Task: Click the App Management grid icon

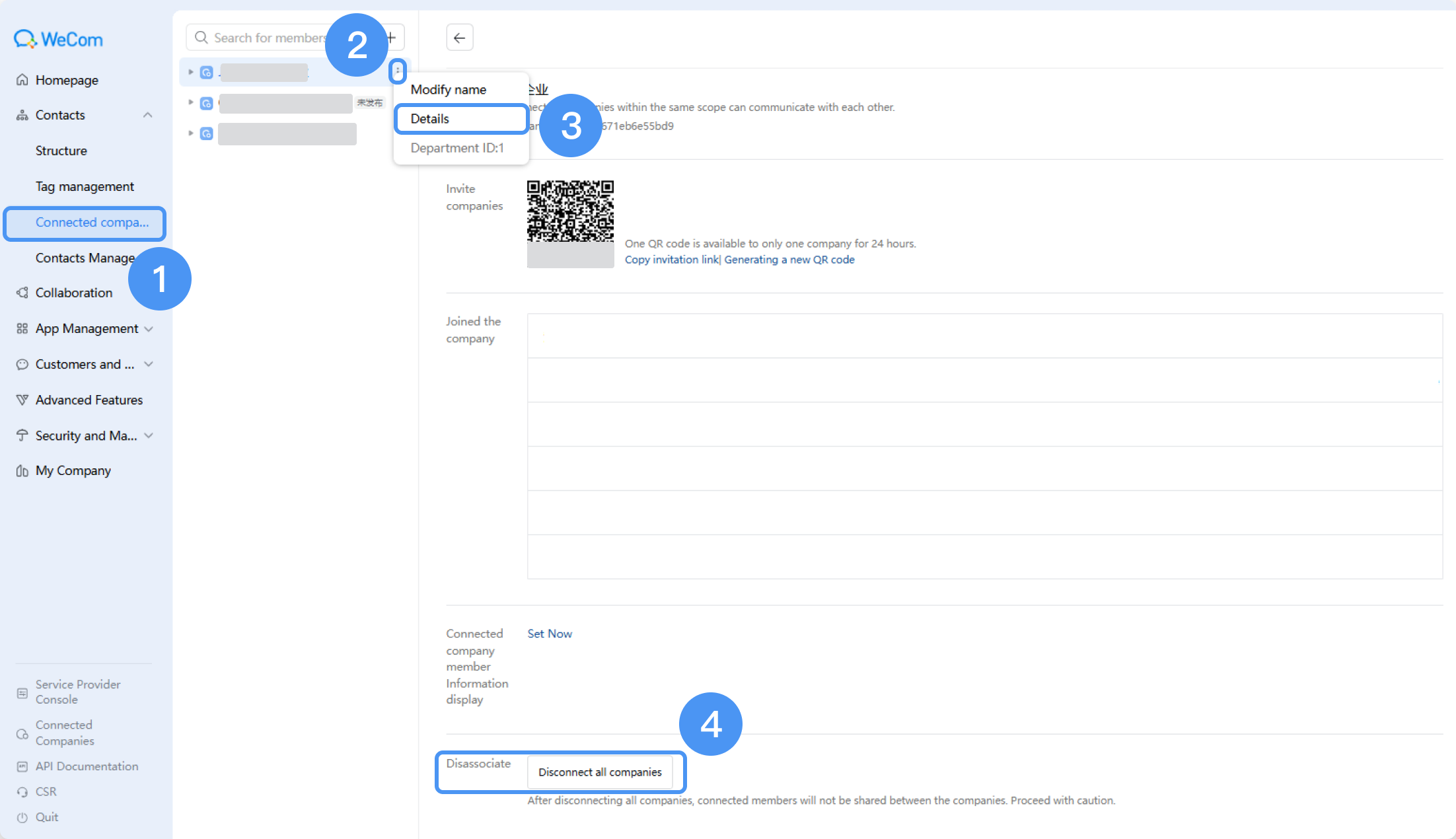Action: [x=22, y=328]
